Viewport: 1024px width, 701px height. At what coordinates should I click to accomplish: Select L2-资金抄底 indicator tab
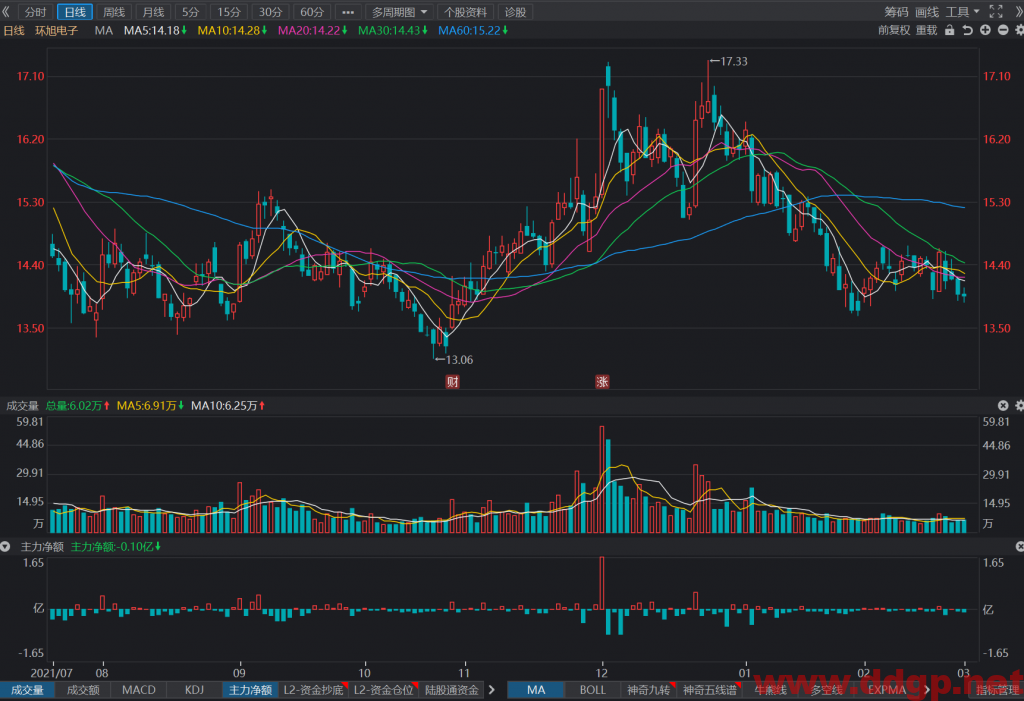[x=313, y=690]
